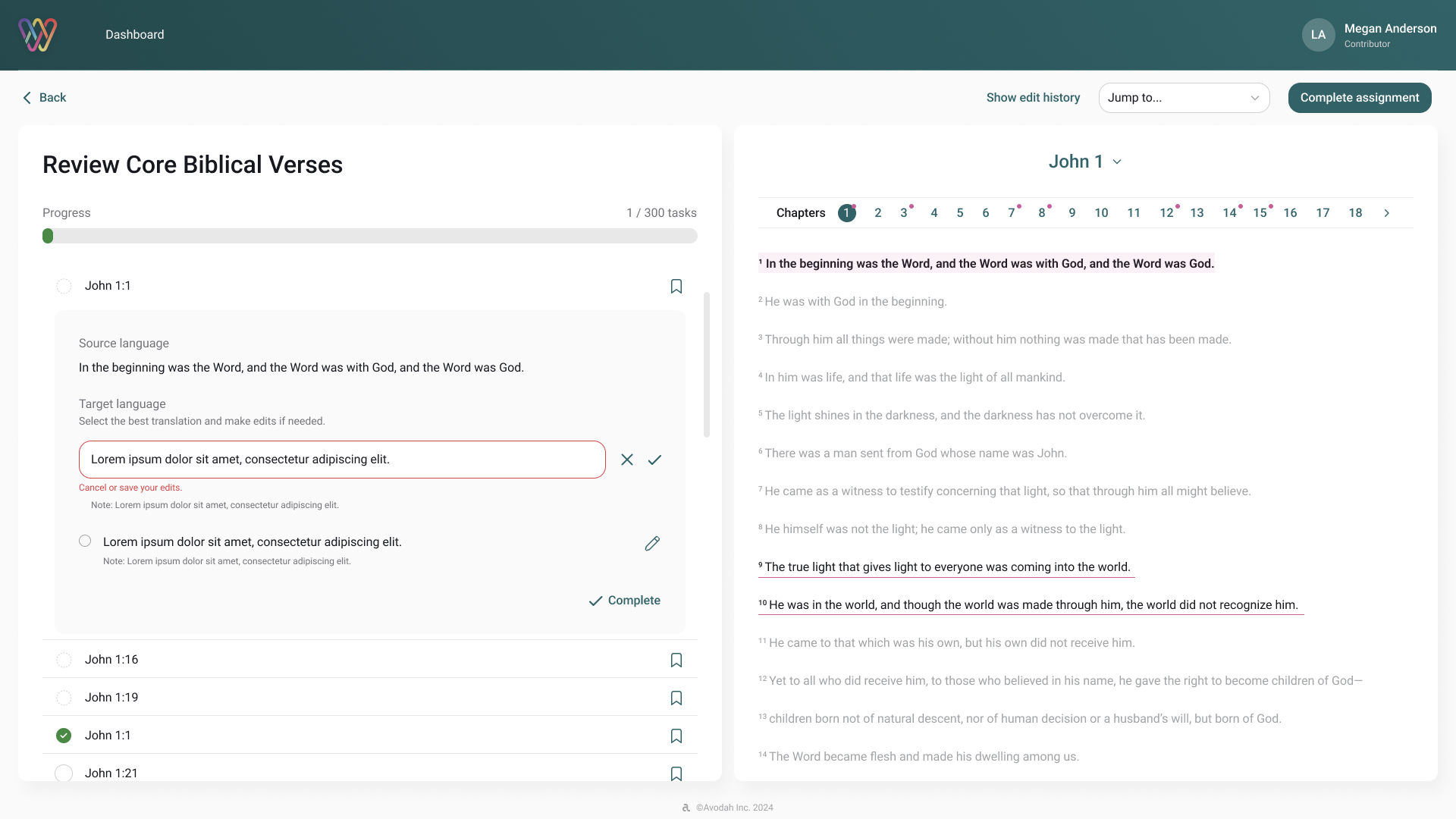Expand the John 1 book selector
The width and height of the screenshot is (1456, 819).
click(x=1084, y=162)
